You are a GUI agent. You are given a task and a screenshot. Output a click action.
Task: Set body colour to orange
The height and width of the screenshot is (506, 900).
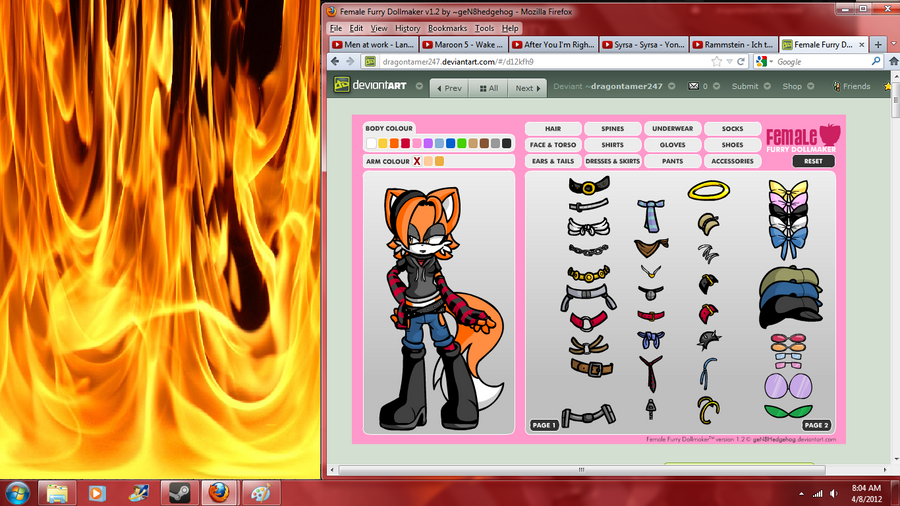pyautogui.click(x=394, y=143)
